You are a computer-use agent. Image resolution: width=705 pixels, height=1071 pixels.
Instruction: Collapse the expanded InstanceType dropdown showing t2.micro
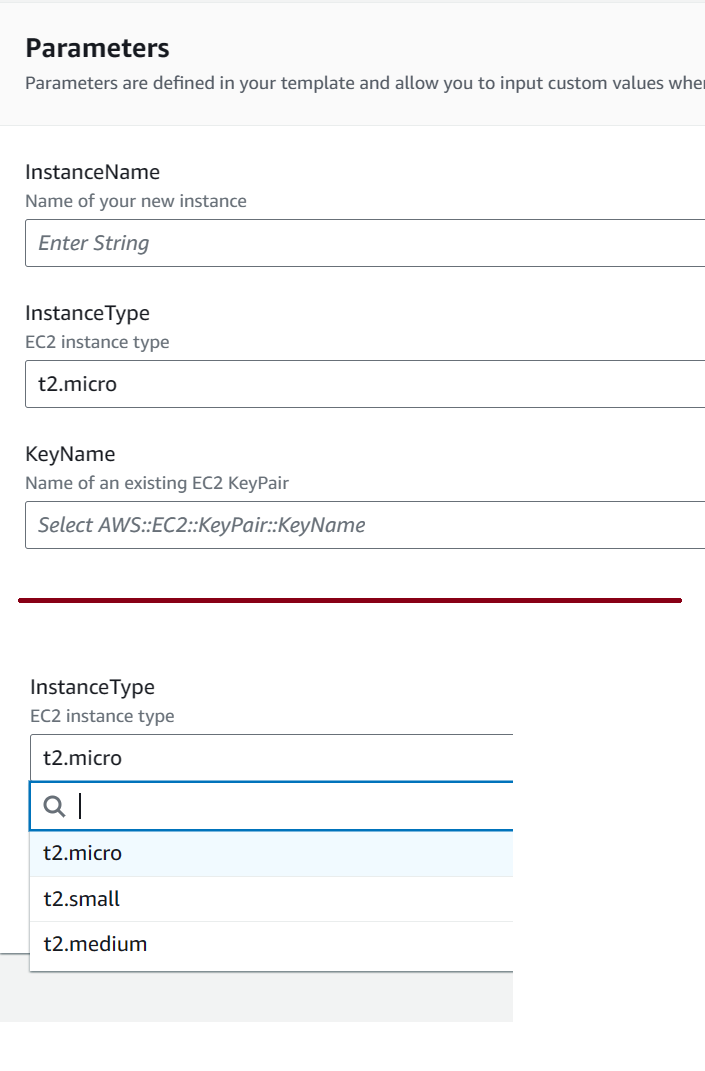click(272, 758)
